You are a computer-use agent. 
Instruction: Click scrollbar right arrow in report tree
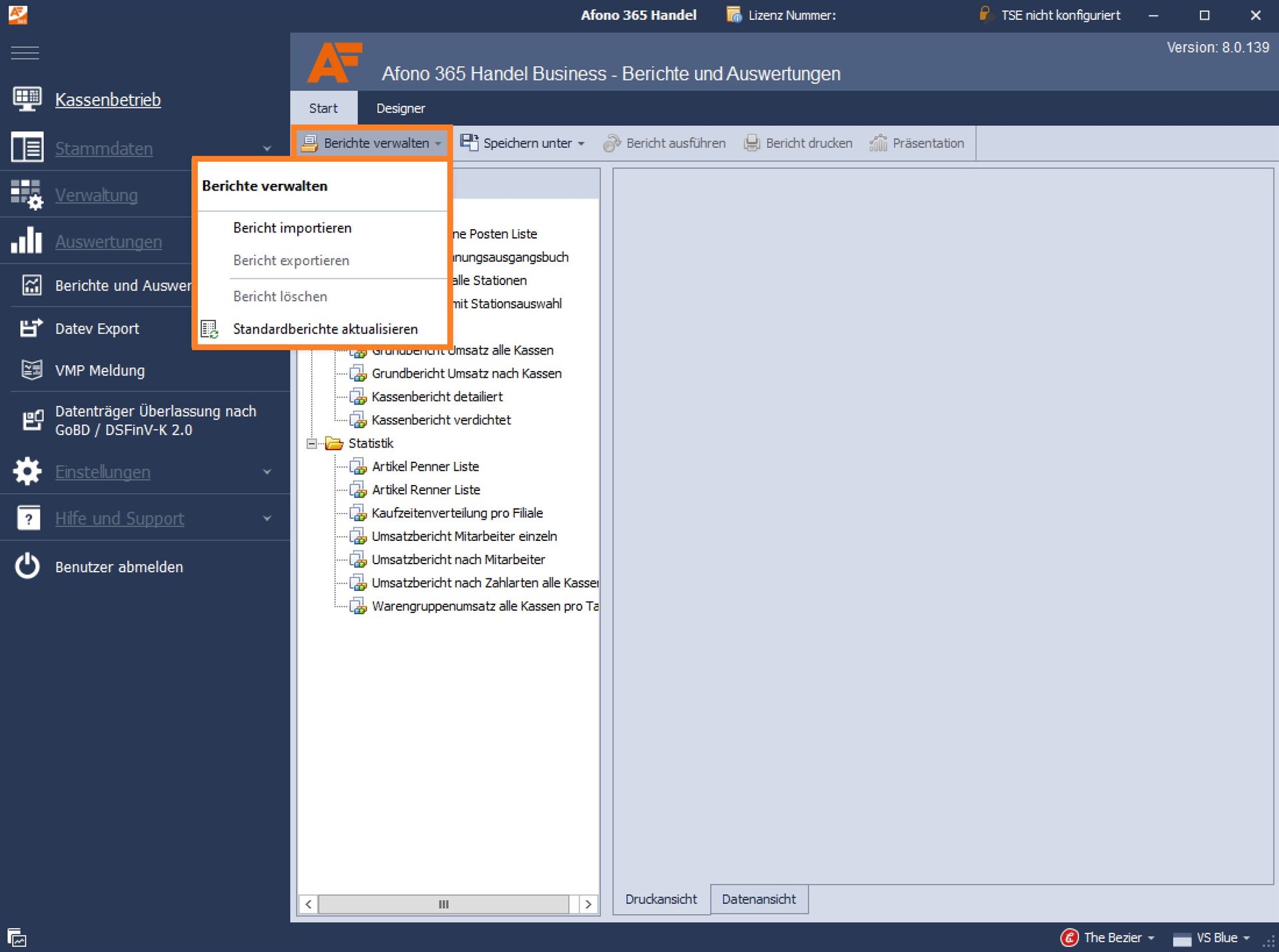588,904
